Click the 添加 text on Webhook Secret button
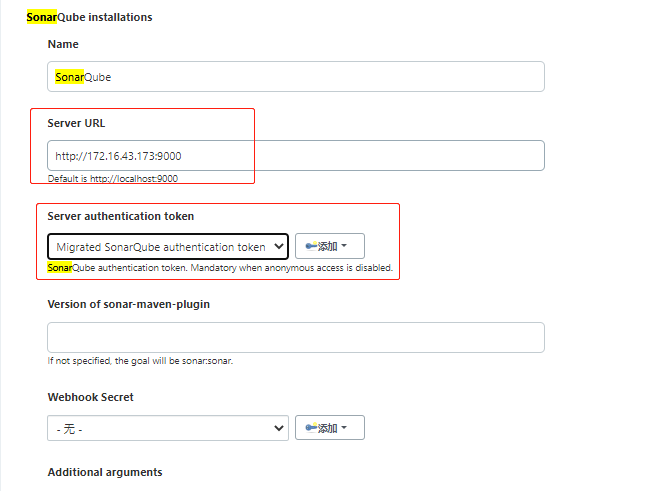The width and height of the screenshot is (653, 491). (x=327, y=428)
